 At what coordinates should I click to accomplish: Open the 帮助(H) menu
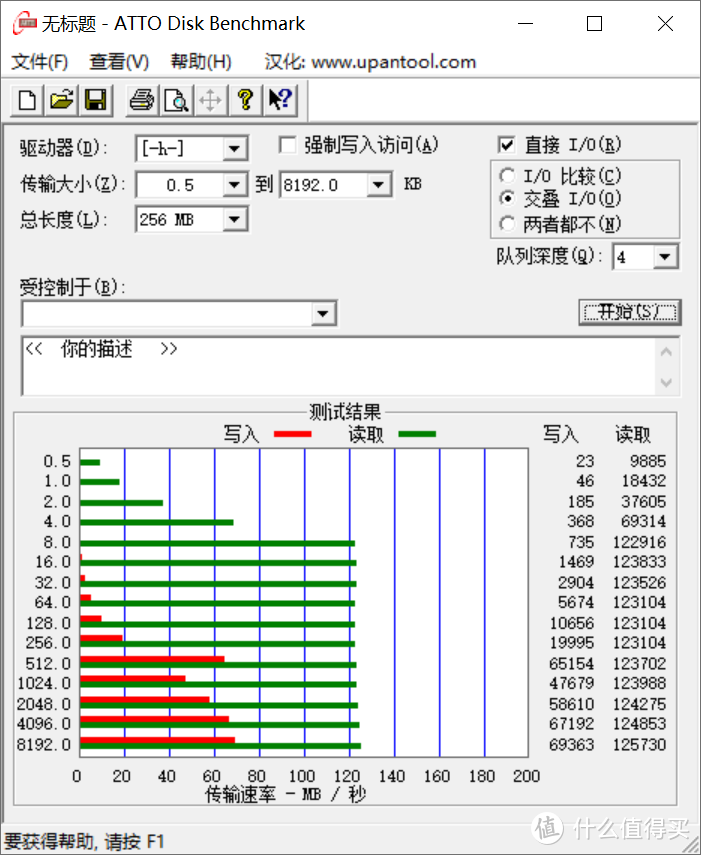pyautogui.click(x=201, y=62)
